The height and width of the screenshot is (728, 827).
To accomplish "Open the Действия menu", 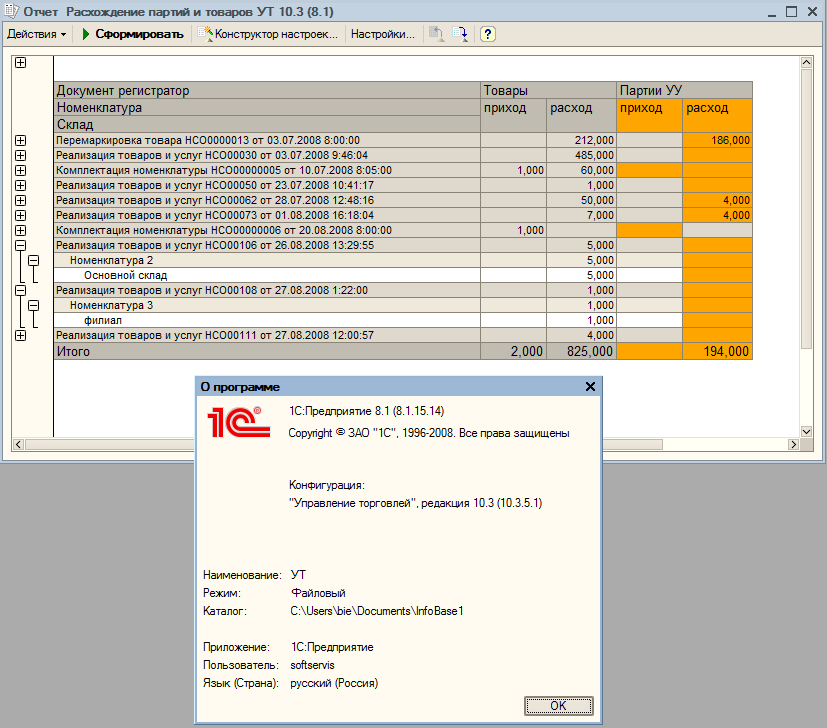I will point(36,34).
